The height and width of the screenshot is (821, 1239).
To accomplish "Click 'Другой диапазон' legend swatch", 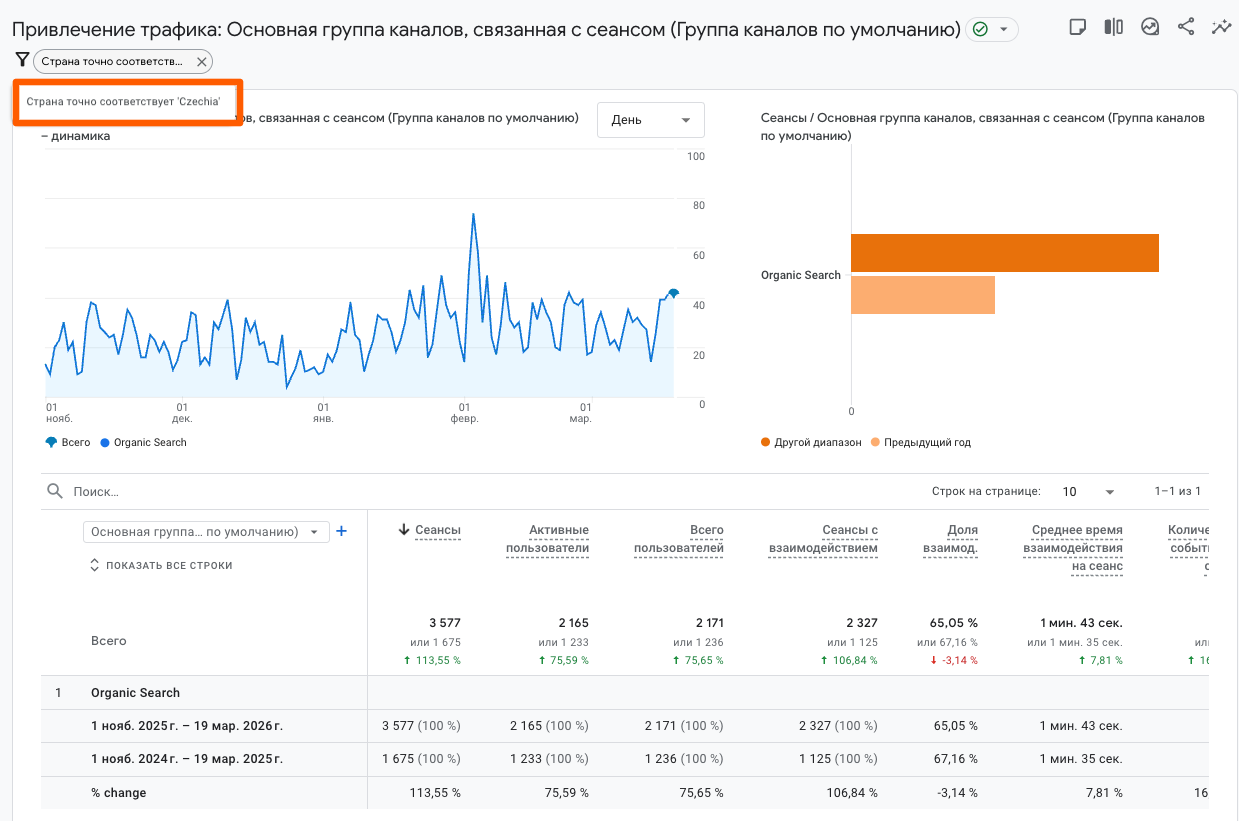I will (766, 442).
